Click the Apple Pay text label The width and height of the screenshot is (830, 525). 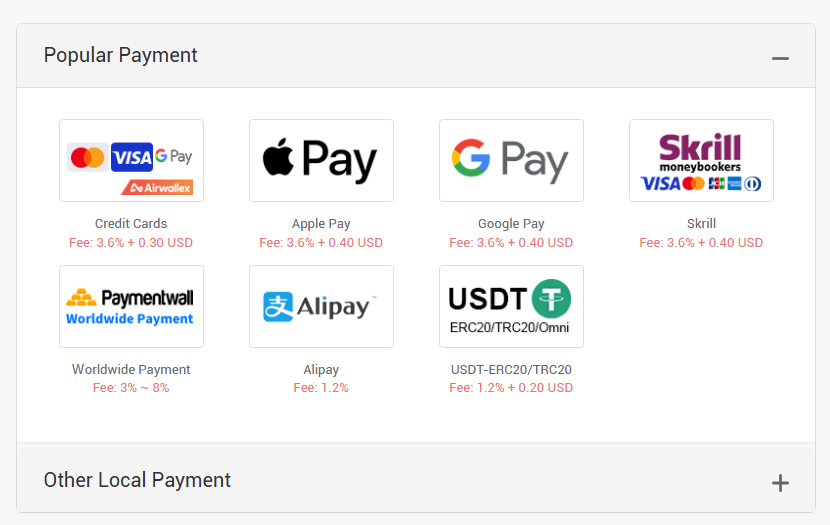click(x=321, y=224)
